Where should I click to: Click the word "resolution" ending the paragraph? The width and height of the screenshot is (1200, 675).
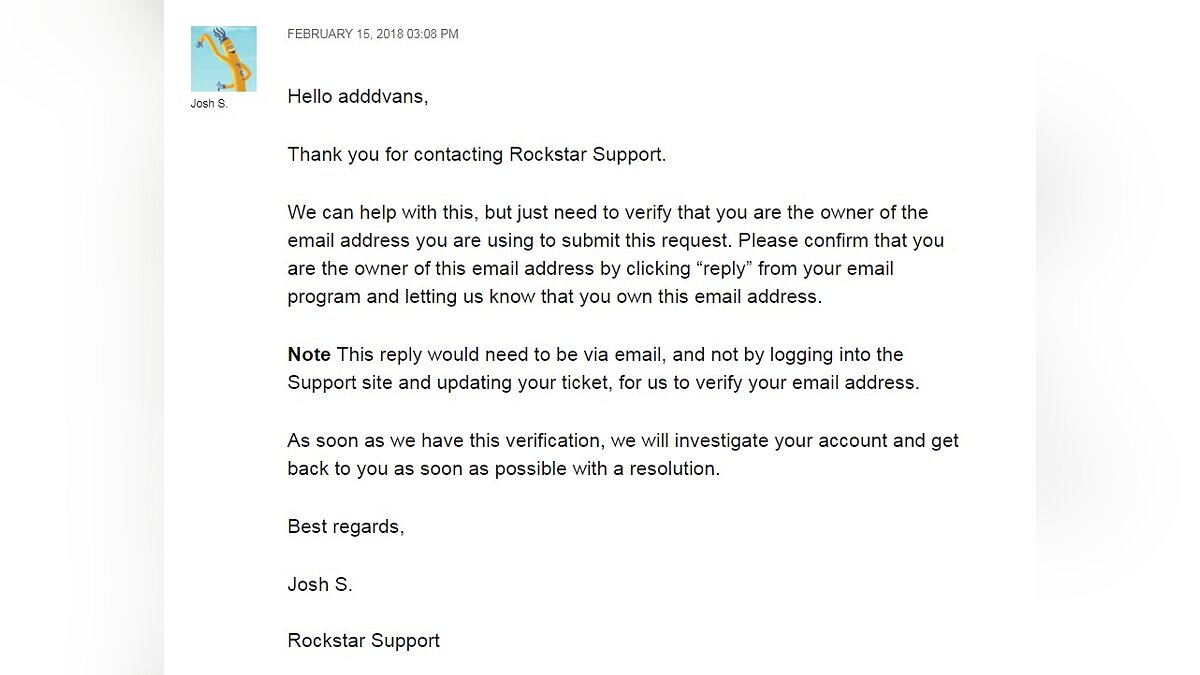673,469
